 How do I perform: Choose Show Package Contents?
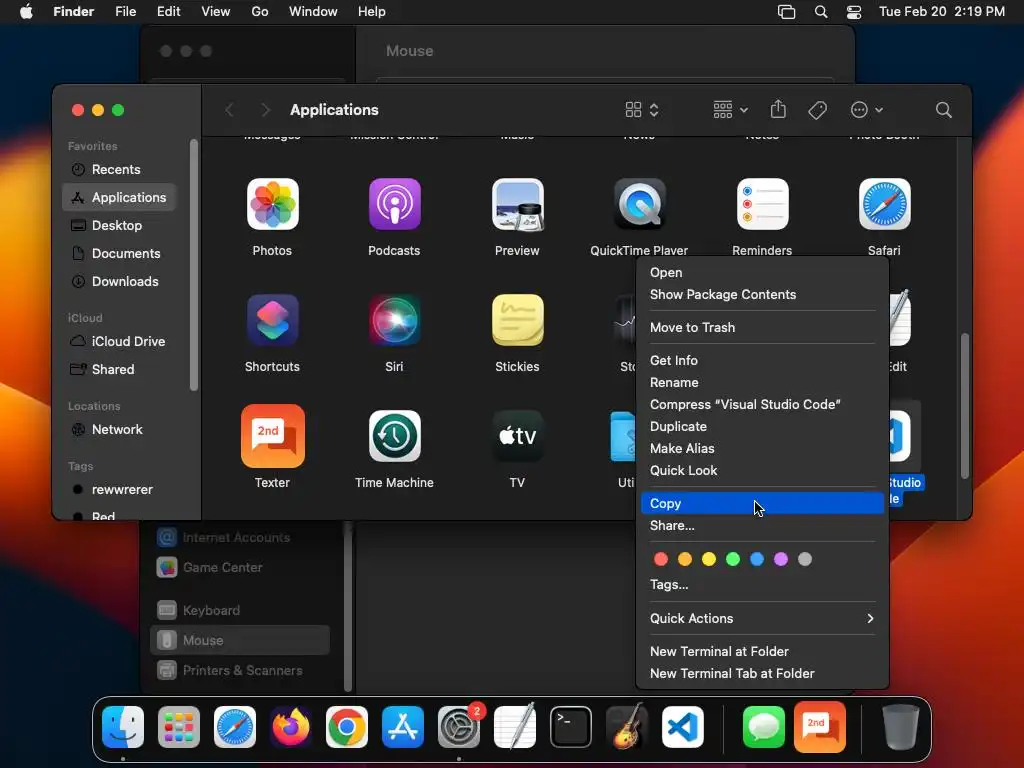[x=762, y=295]
